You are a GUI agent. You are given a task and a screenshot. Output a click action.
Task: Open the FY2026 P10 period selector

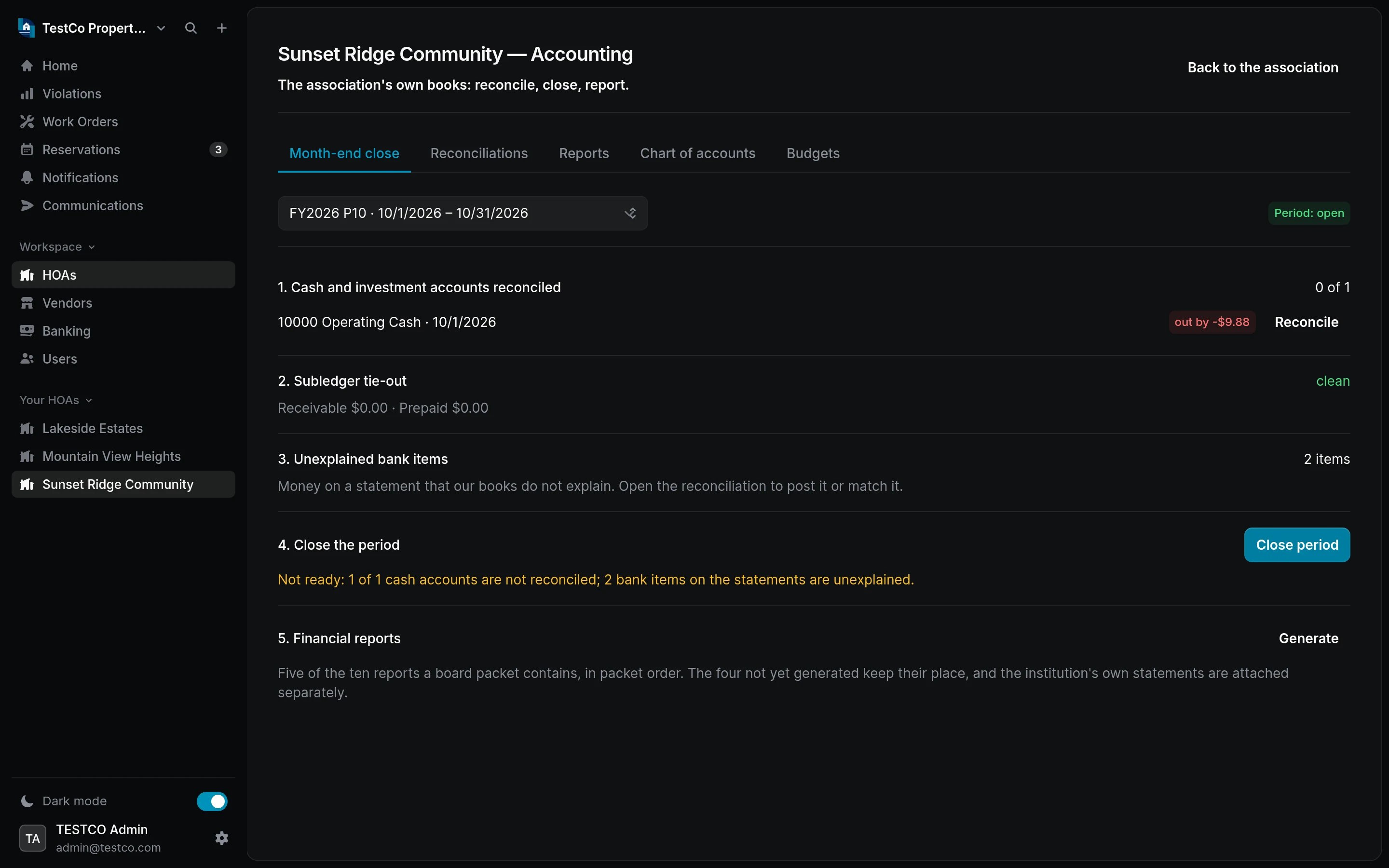point(463,213)
